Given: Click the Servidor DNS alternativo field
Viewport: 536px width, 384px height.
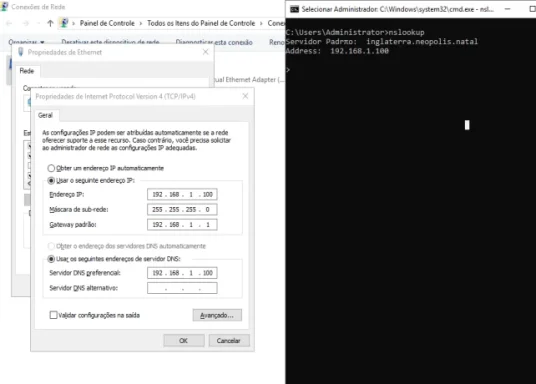Looking at the screenshot, I should coord(182,288).
